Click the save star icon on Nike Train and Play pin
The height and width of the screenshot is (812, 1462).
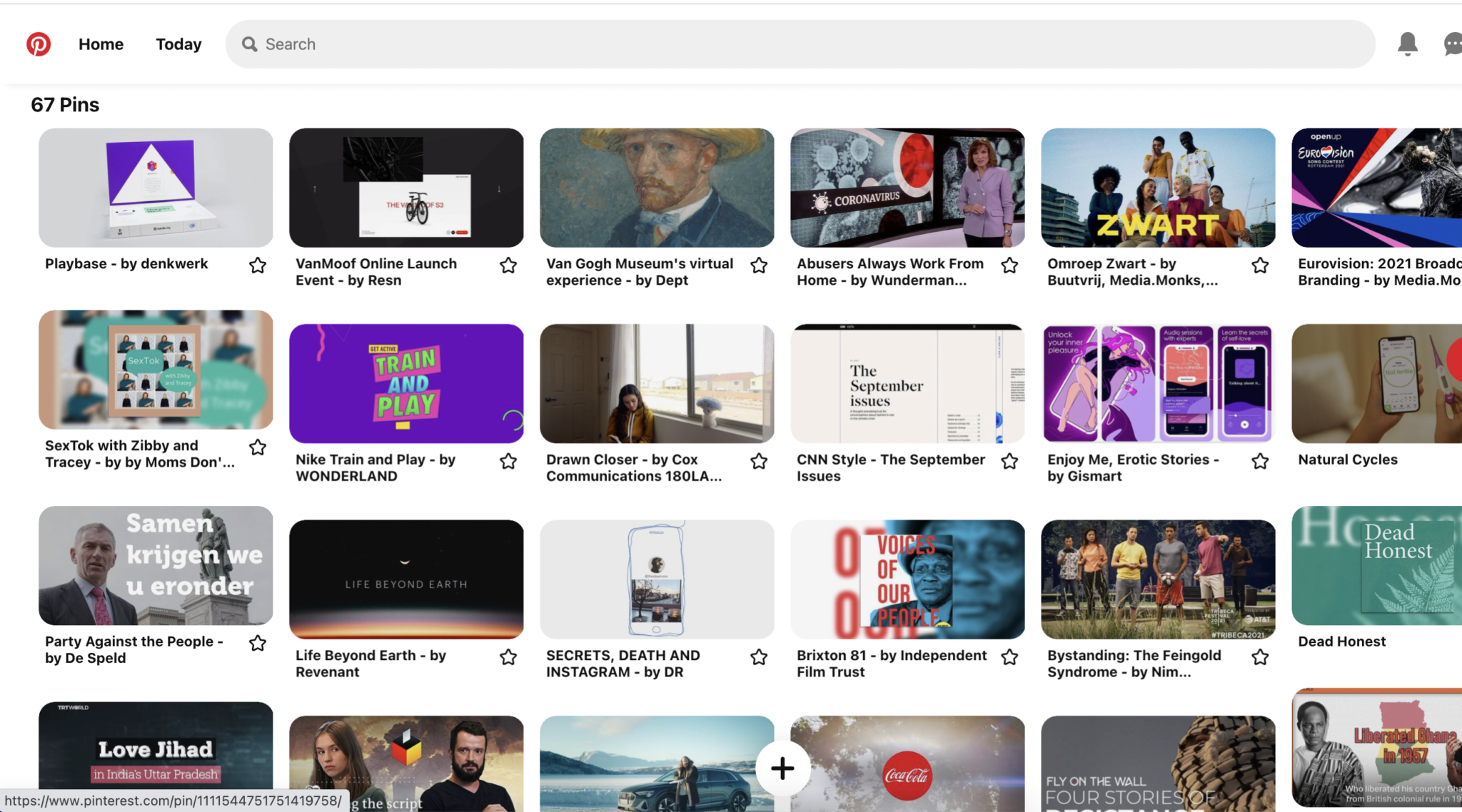tap(508, 461)
